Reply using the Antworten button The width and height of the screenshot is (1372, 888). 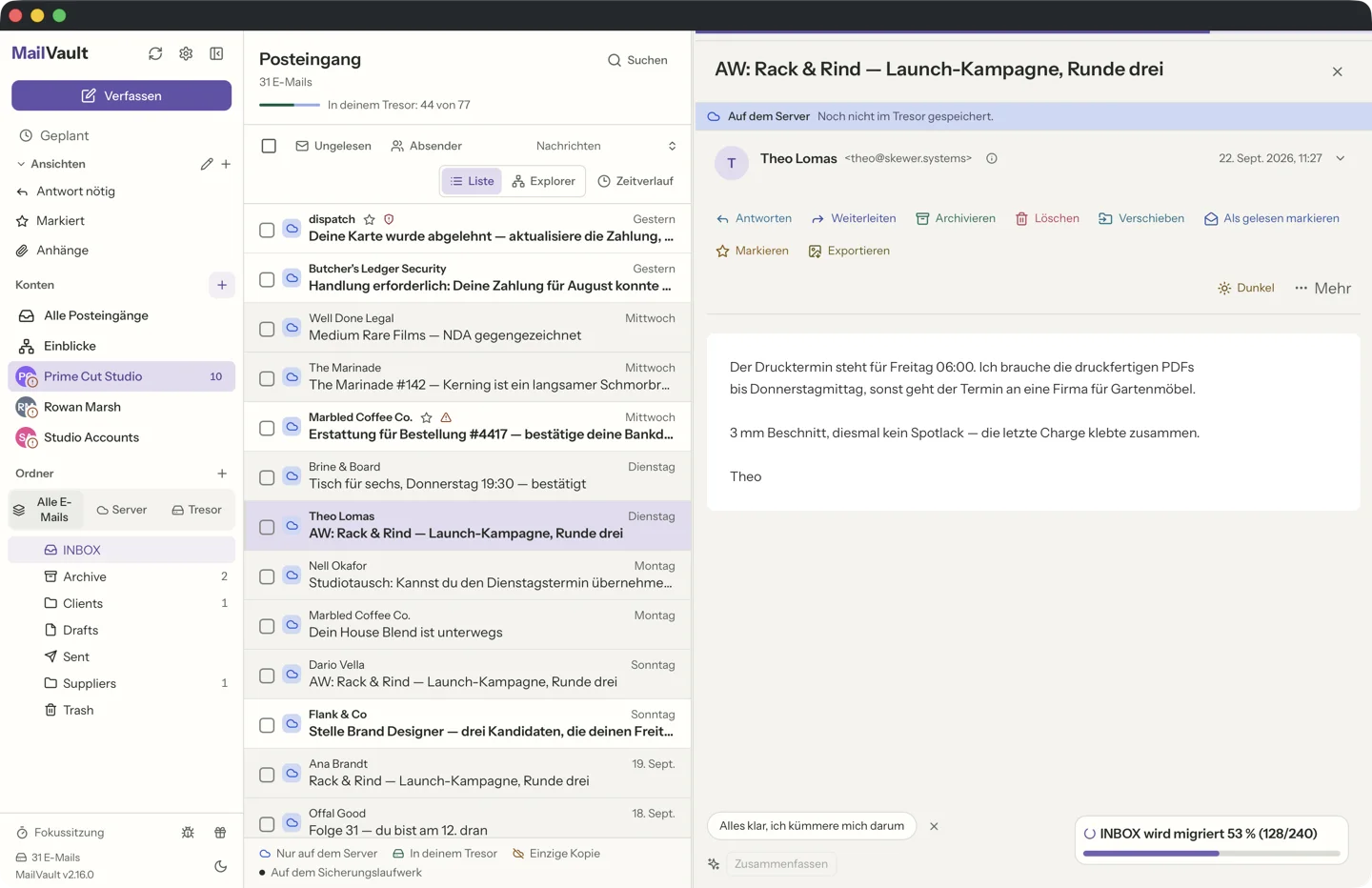754,218
